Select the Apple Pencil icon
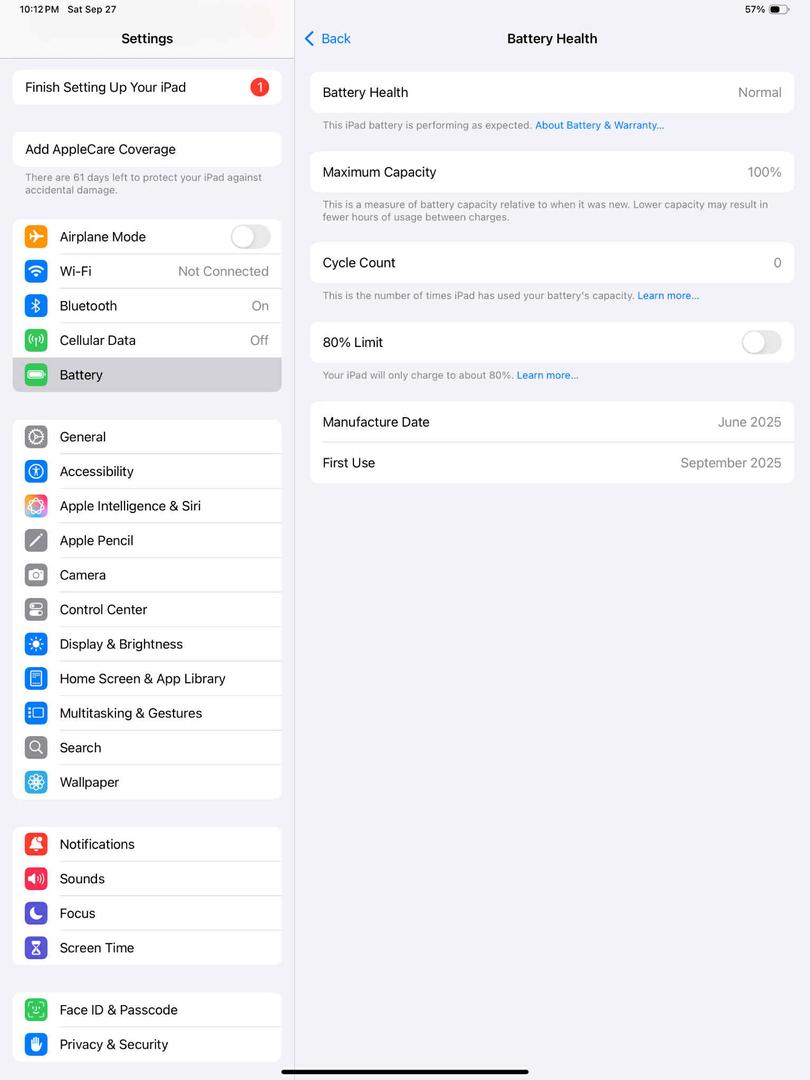This screenshot has width=810, height=1080. [x=36, y=540]
